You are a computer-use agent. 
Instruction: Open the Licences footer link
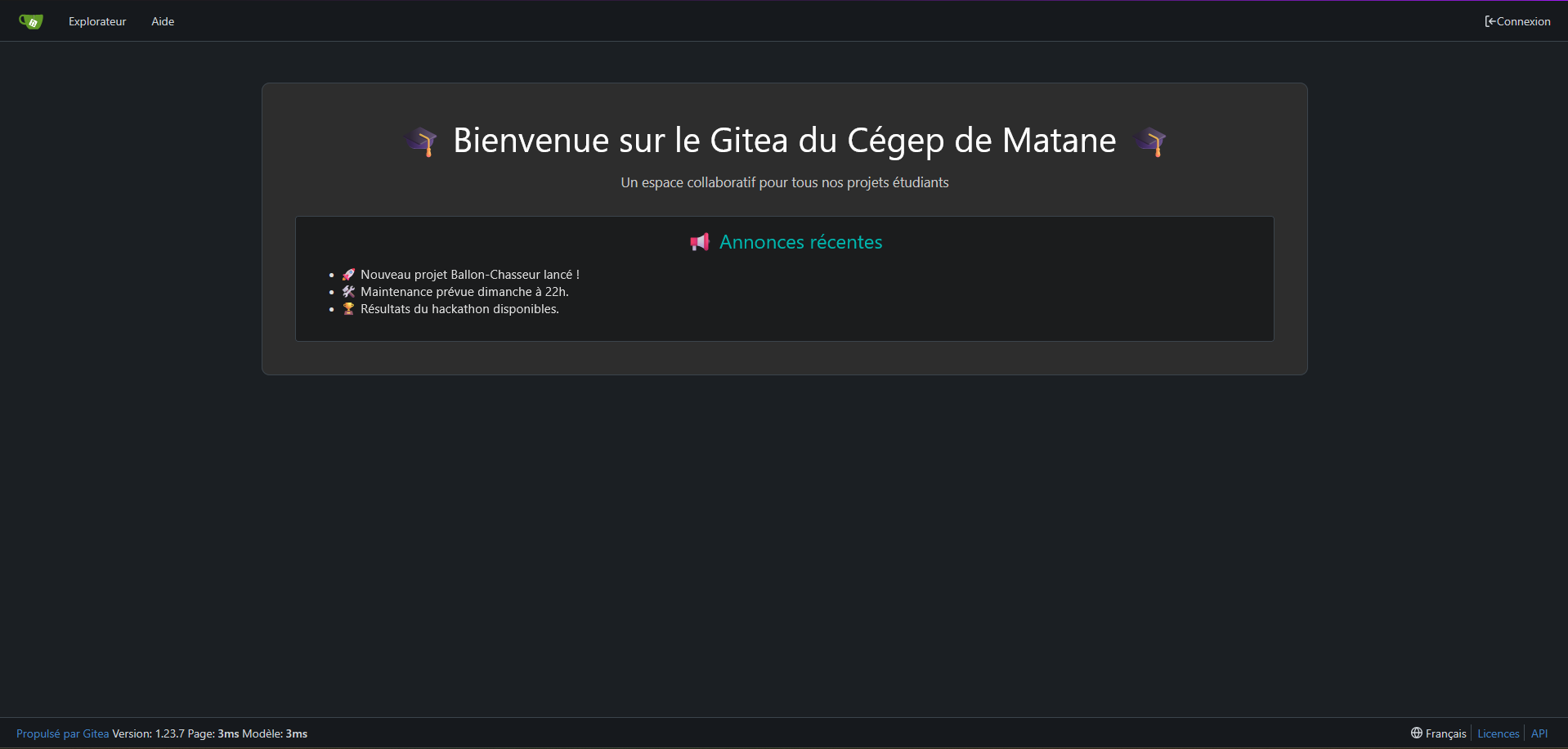1498,733
